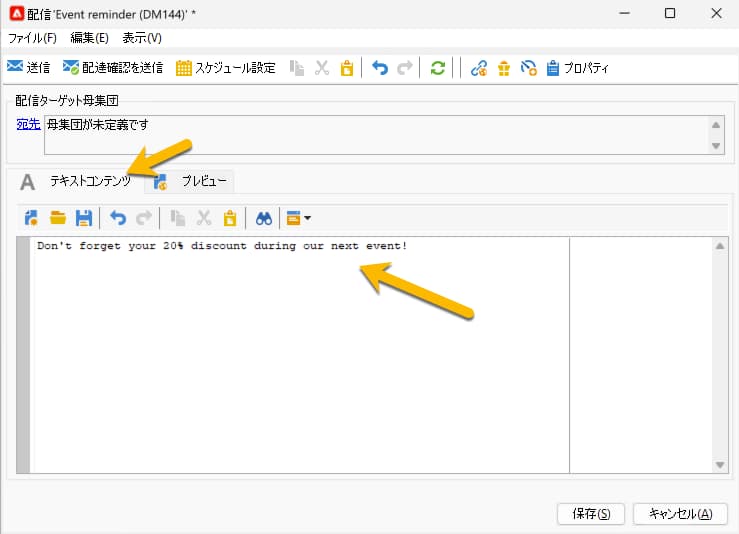Click the Save floppy disk icon

[84, 218]
